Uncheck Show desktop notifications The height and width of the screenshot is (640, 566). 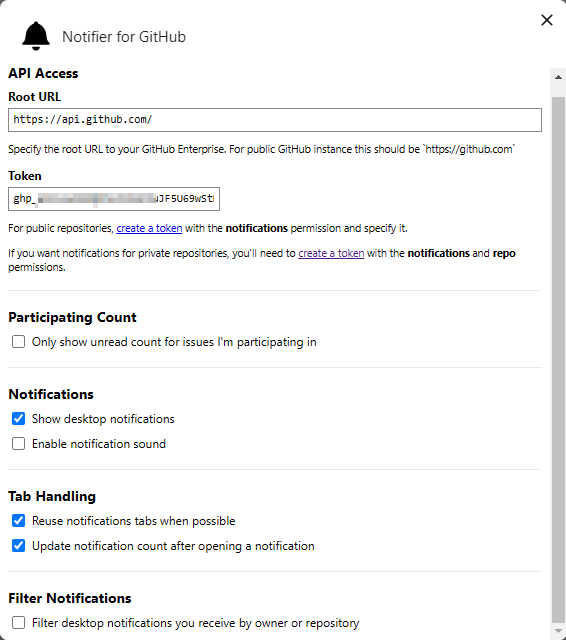[x=18, y=419]
